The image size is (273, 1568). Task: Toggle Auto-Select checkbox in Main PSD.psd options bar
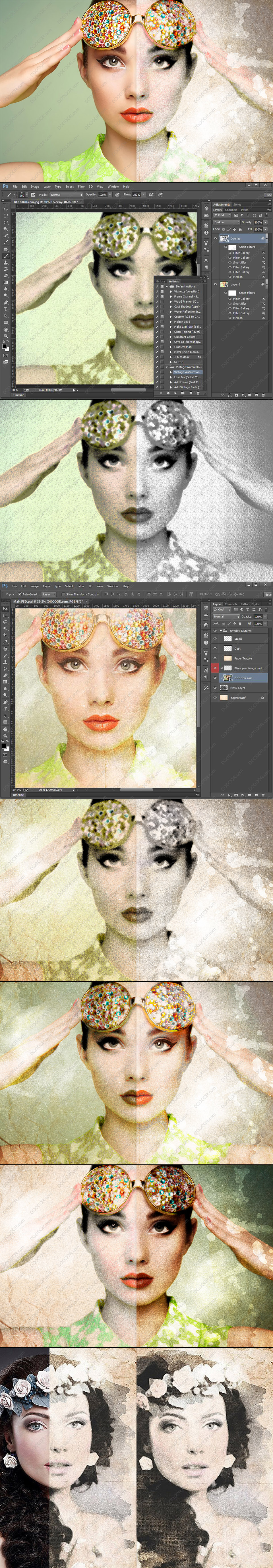pos(20,595)
